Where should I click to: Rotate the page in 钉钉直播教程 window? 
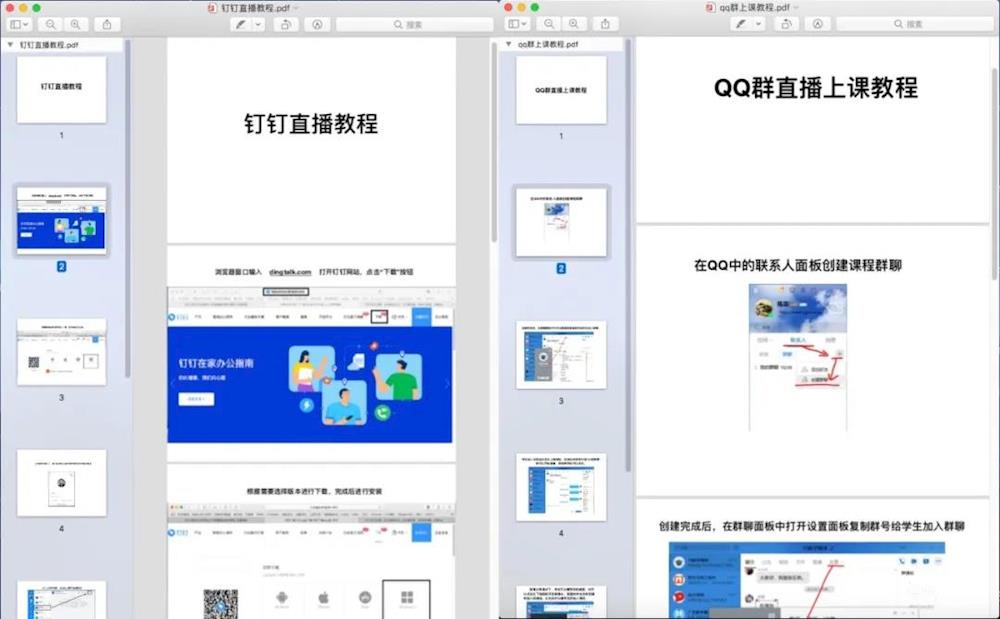286,24
